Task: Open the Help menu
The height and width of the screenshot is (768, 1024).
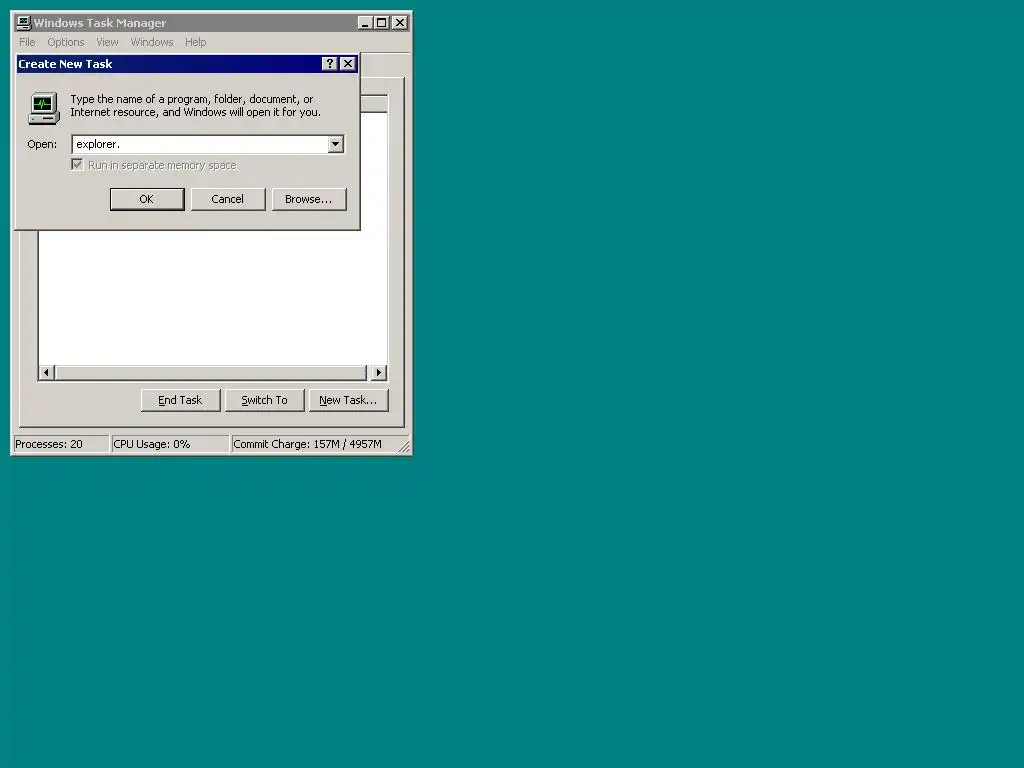Action: 195,42
